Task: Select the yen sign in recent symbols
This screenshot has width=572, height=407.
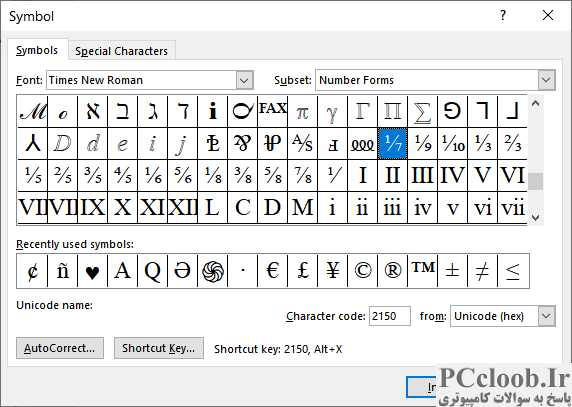Action: point(333,271)
